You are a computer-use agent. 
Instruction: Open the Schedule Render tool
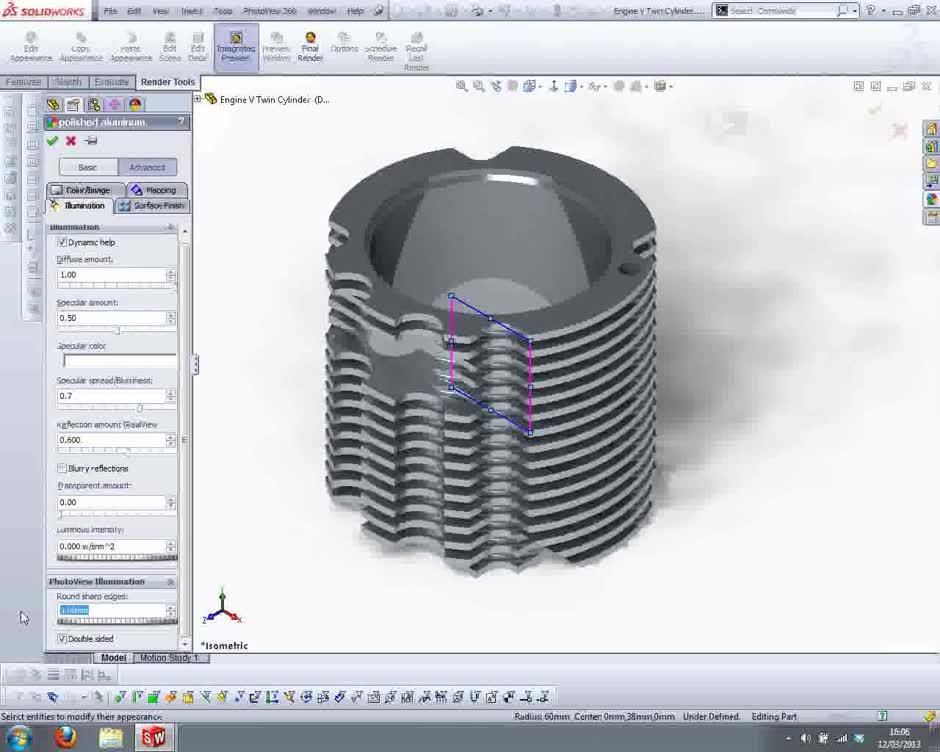[381, 45]
